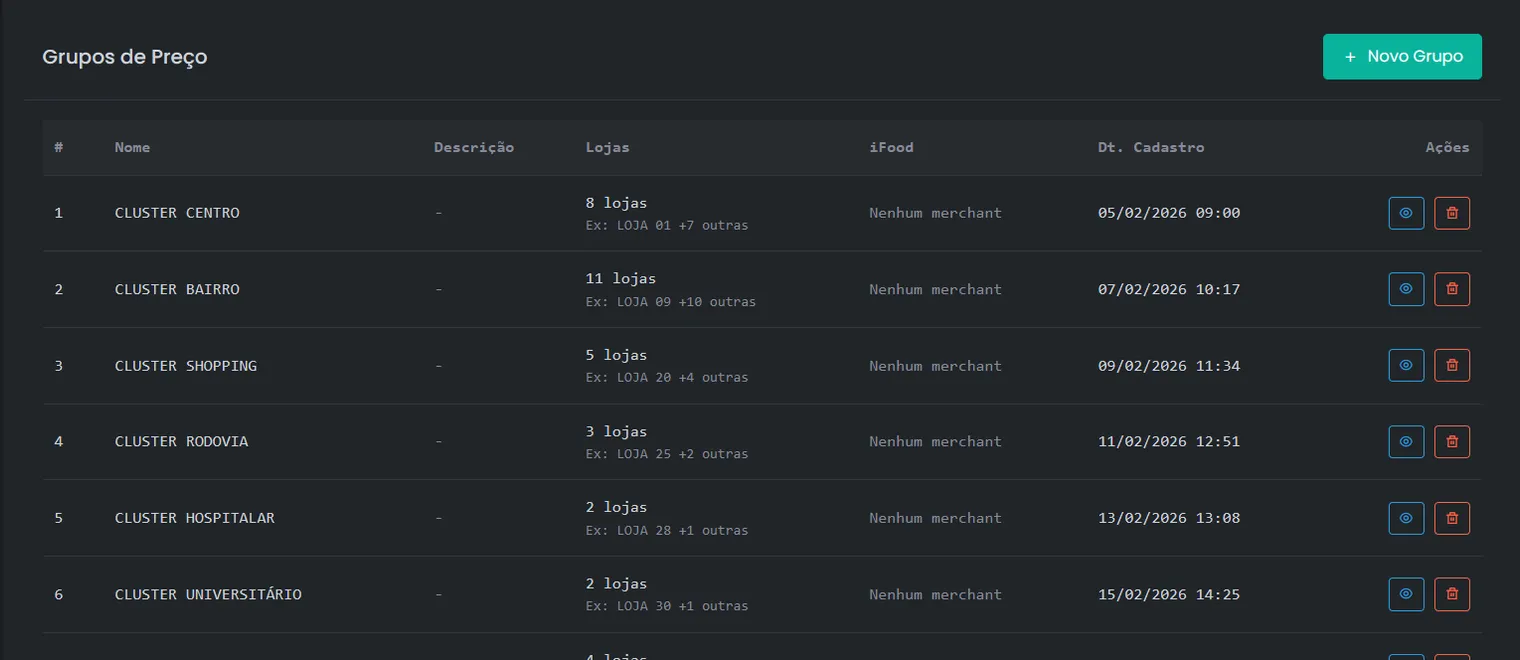1520x660 pixels.
Task: View details of CLUSTER CENTRO
Action: click(x=1406, y=213)
